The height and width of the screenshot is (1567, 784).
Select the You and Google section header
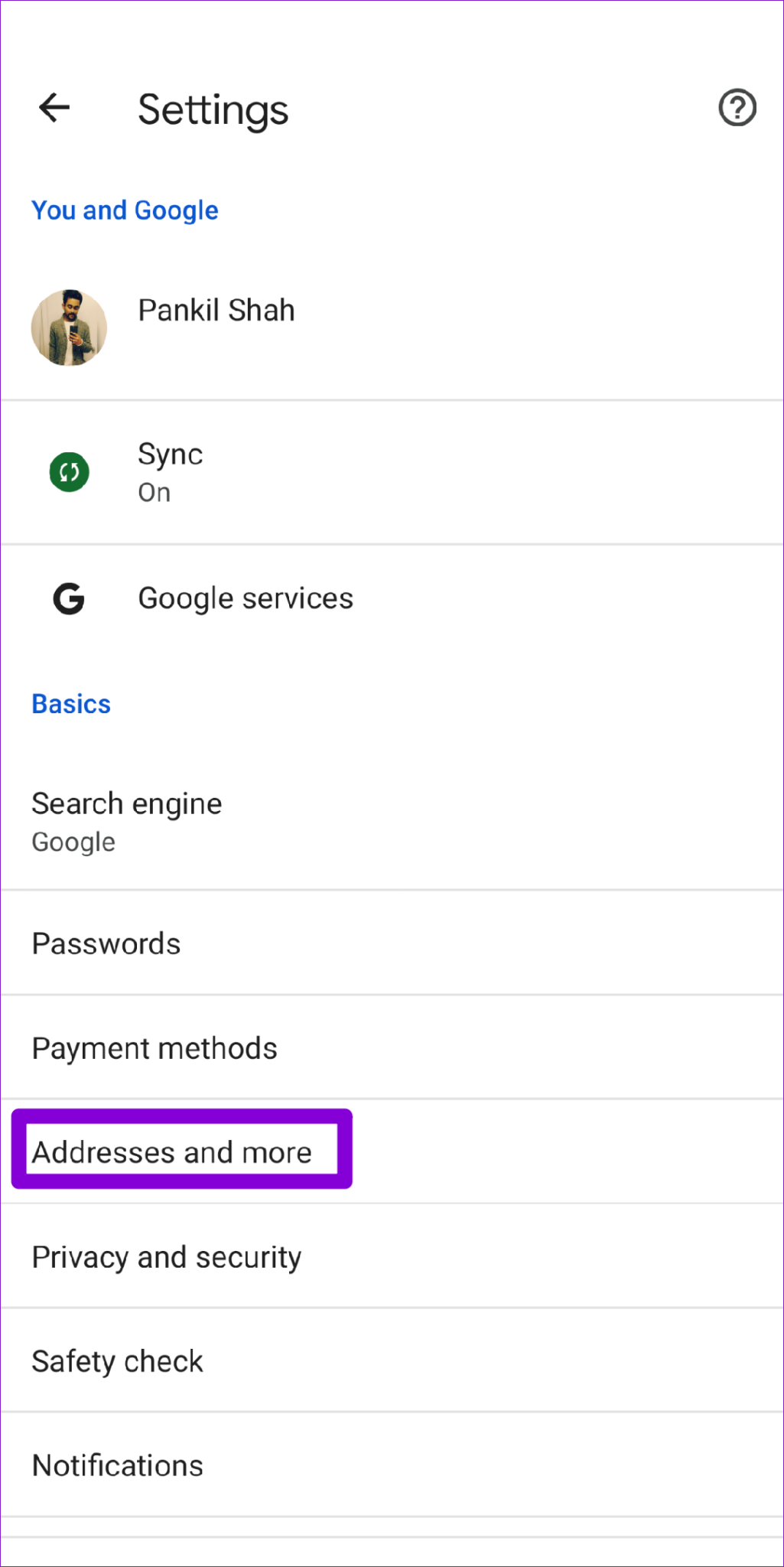coord(125,210)
